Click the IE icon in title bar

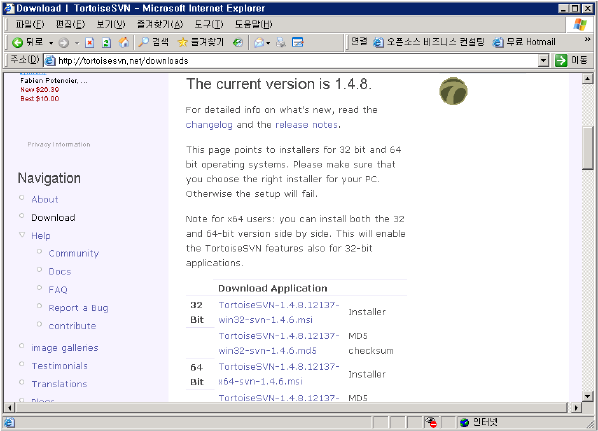[9, 8]
